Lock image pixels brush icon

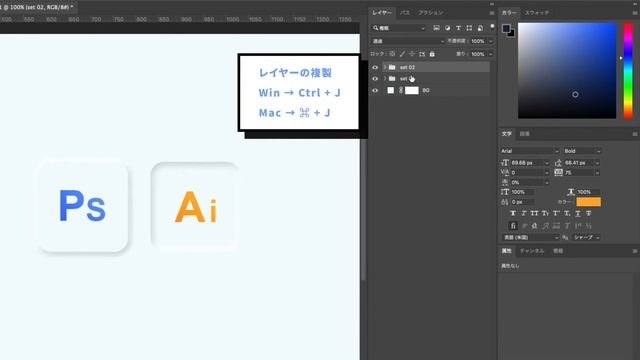coord(402,54)
